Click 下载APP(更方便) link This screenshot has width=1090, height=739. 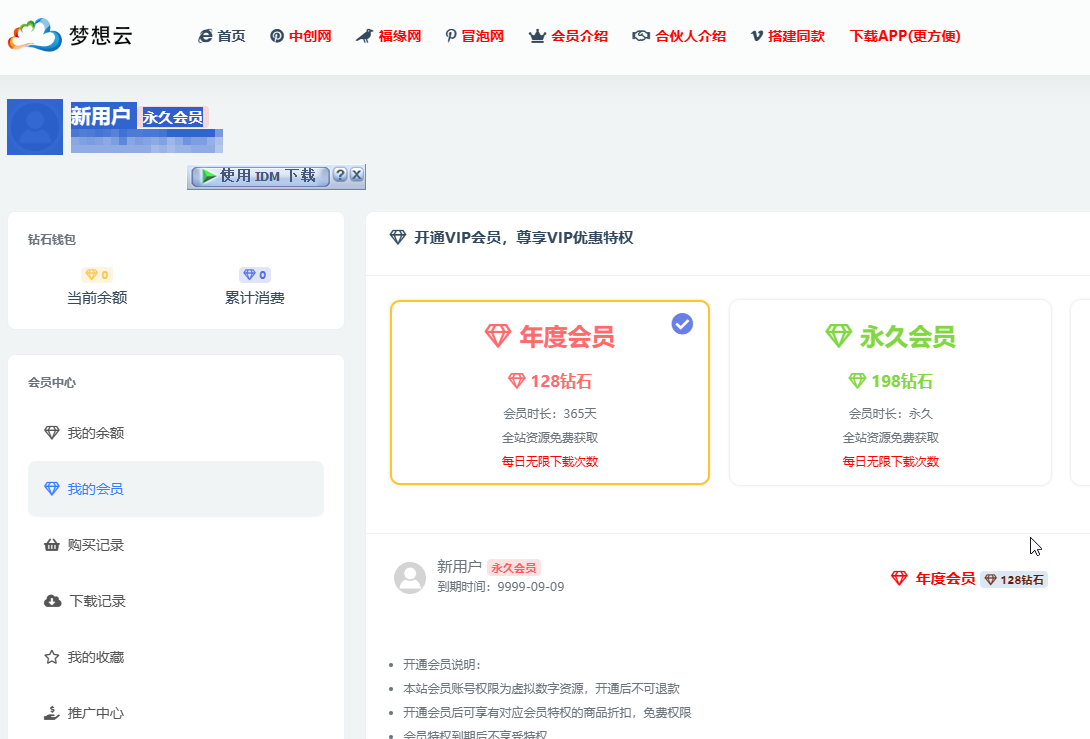pyautogui.click(x=905, y=36)
